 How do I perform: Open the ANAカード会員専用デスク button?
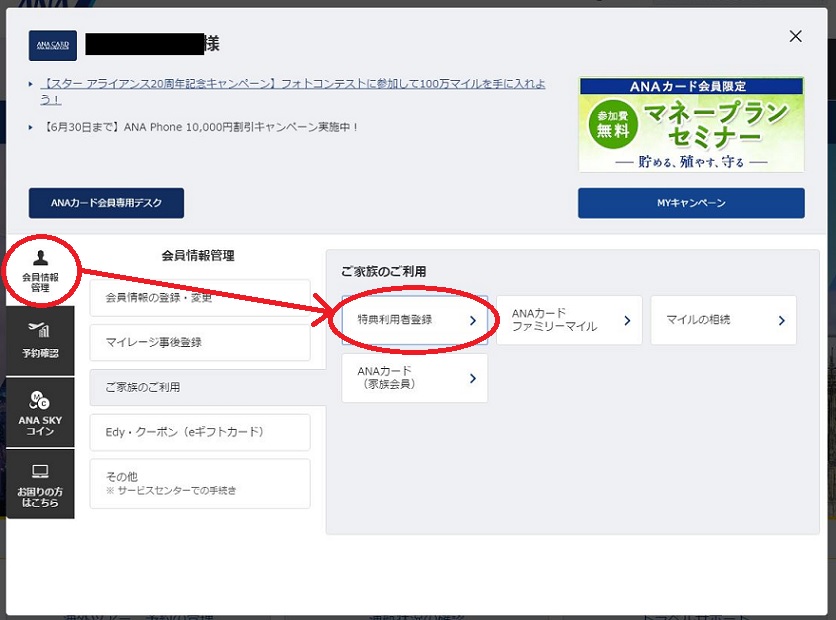pyautogui.click(x=106, y=203)
